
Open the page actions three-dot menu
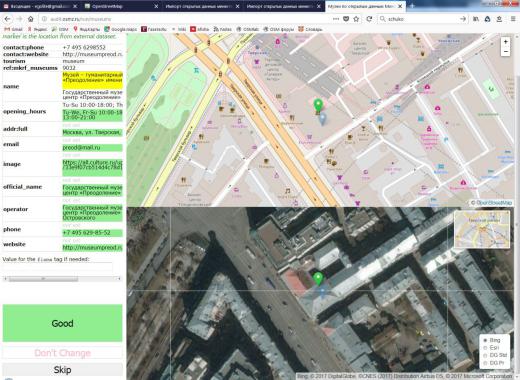pyautogui.click(x=336, y=19)
